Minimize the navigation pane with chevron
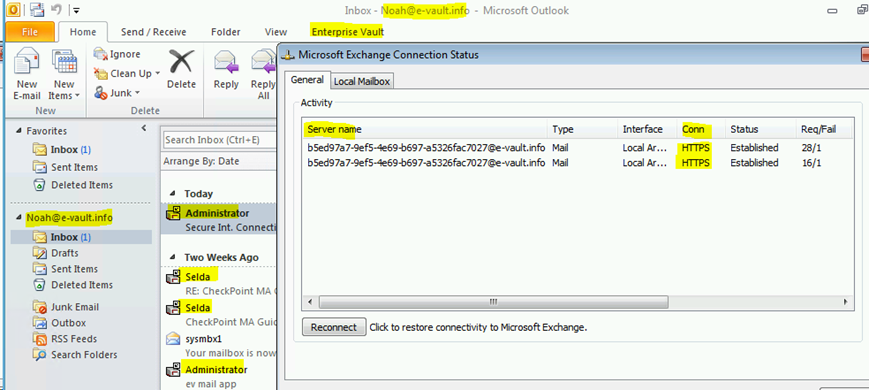 tap(144, 129)
